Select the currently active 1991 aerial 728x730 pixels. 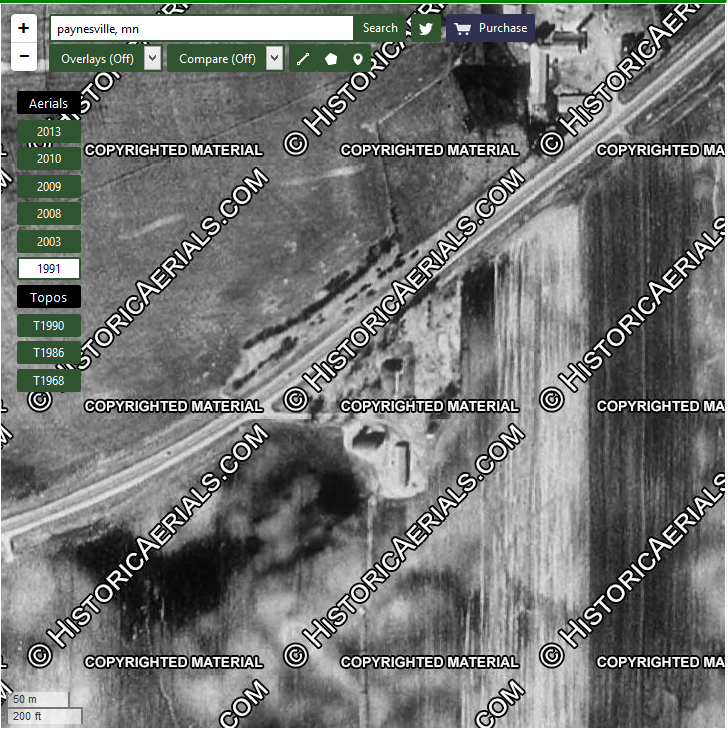(x=49, y=269)
